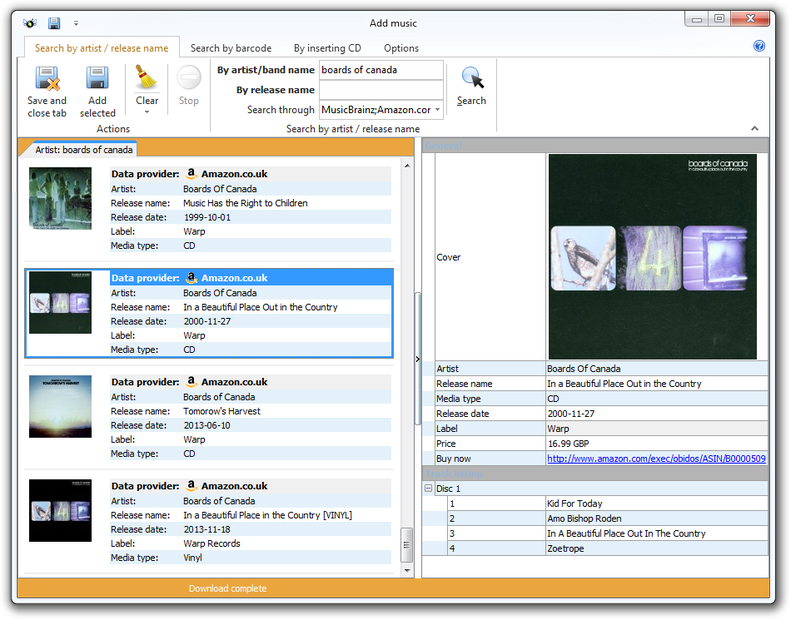Image resolution: width=791 pixels, height=620 pixels.
Task: Click the greyed-out Stop icon
Action: point(188,78)
